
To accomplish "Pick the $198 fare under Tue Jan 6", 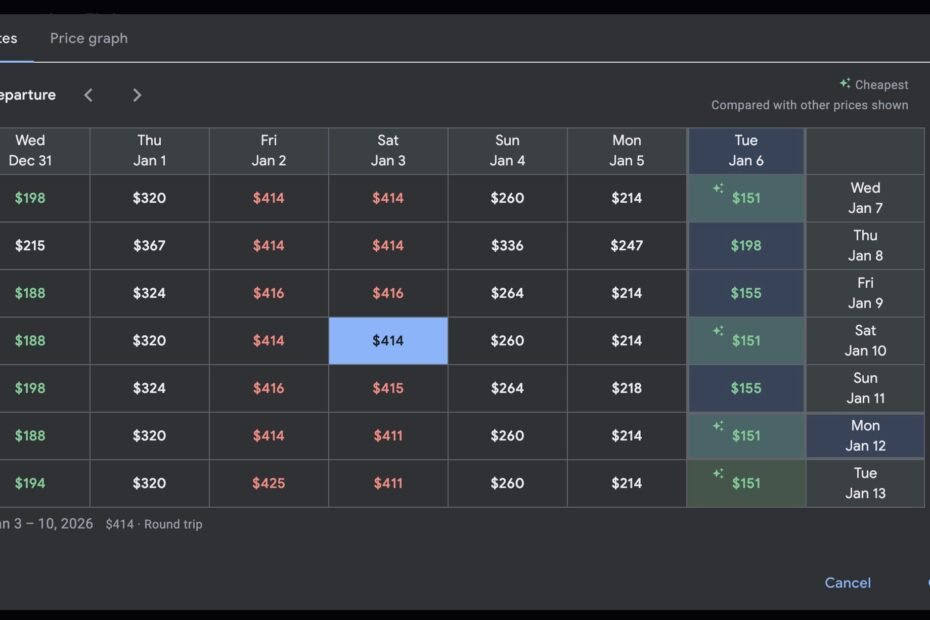I will point(746,246).
